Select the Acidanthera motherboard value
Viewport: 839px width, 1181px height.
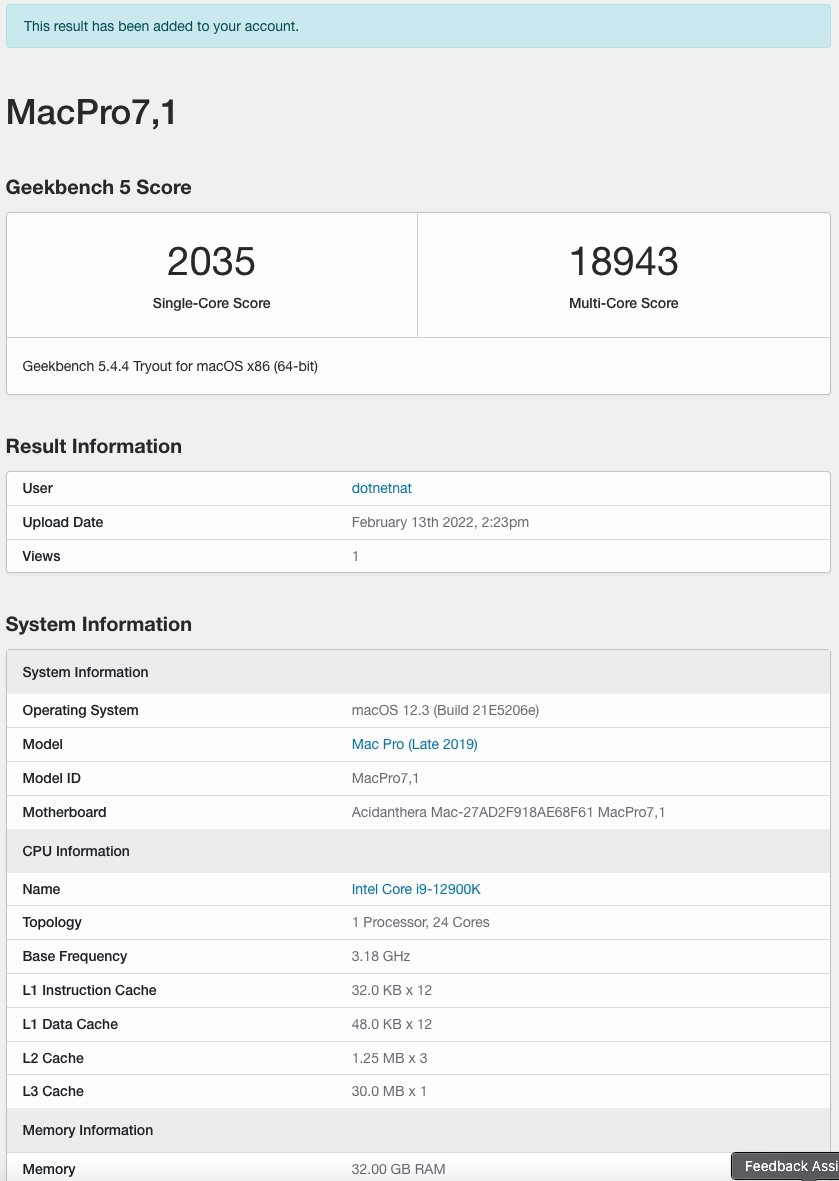click(x=508, y=812)
